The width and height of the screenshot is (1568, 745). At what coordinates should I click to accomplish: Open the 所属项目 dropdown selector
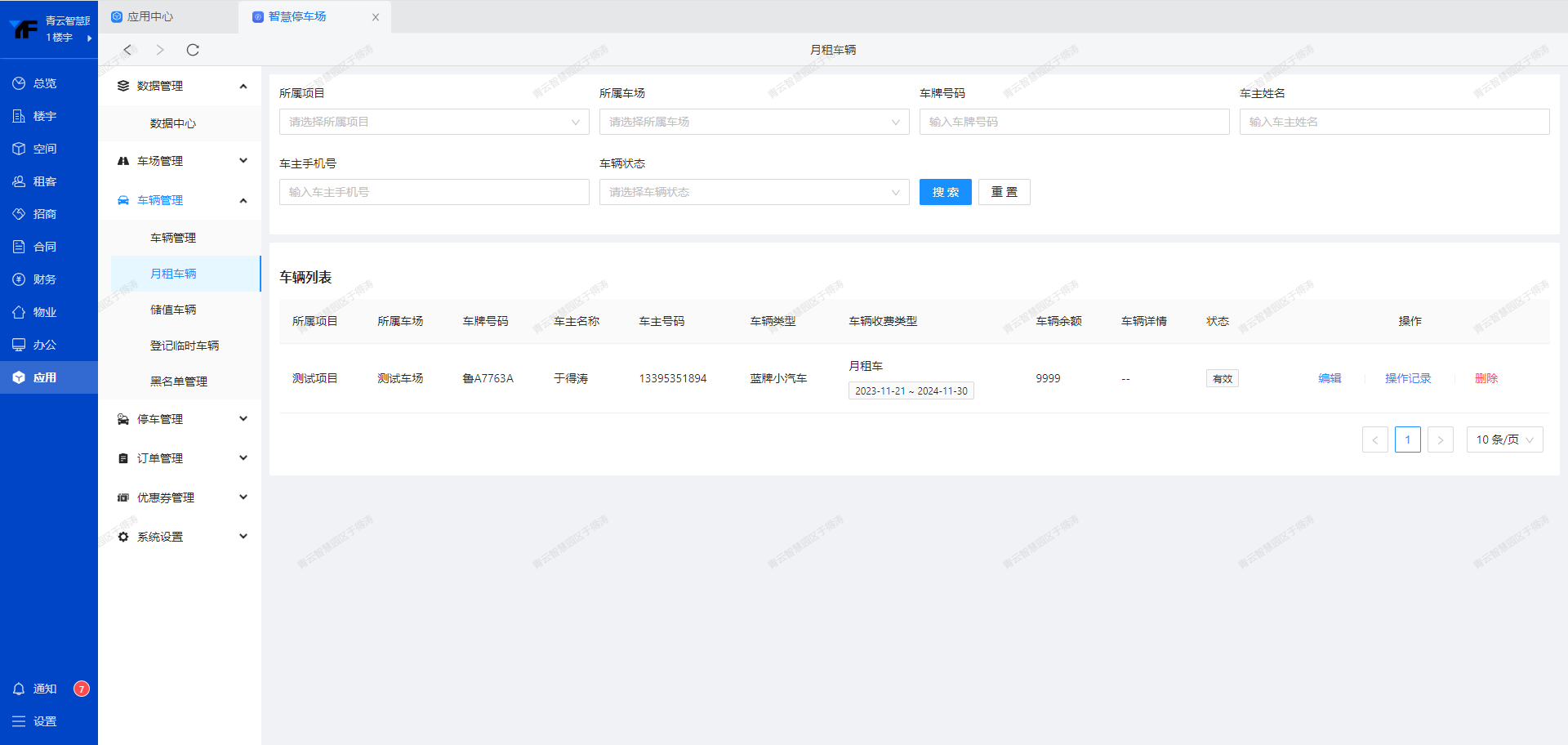(x=434, y=122)
